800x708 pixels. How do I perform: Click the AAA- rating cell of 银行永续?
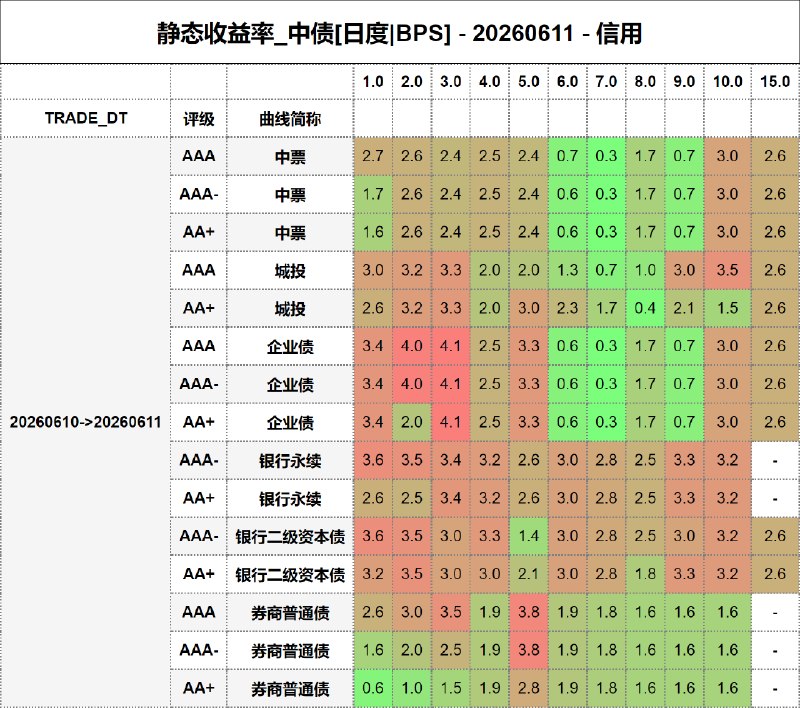[198, 460]
